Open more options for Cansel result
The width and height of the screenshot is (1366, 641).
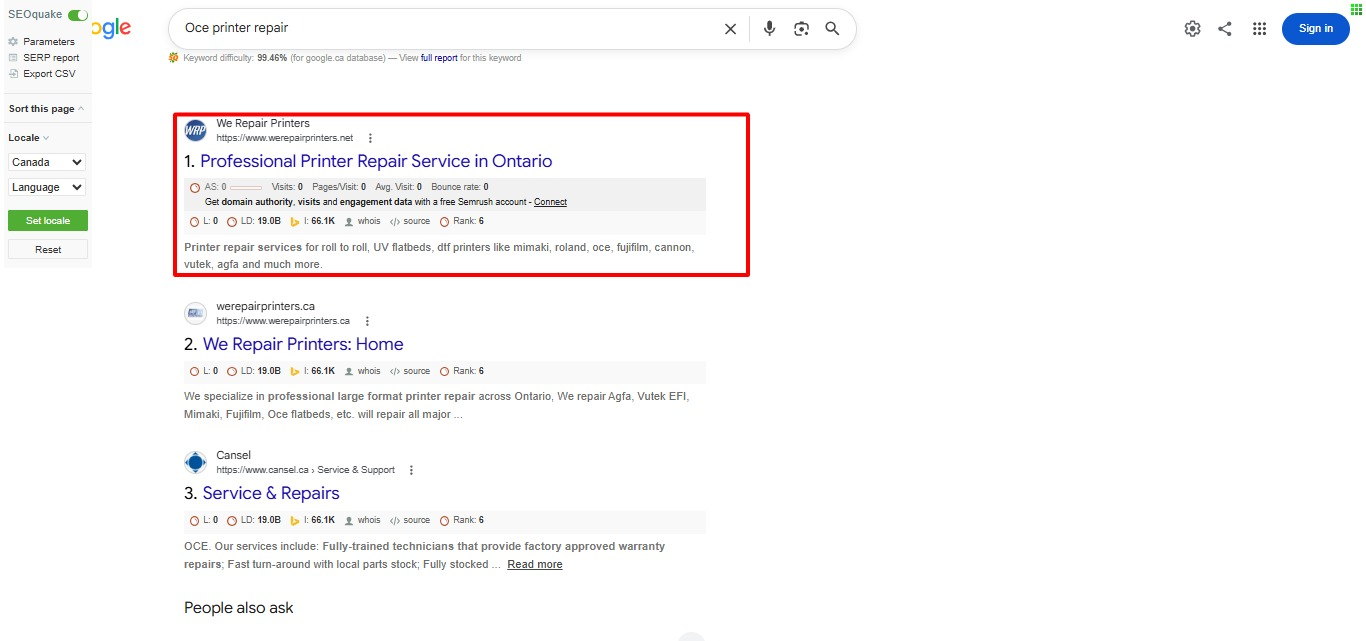411,470
